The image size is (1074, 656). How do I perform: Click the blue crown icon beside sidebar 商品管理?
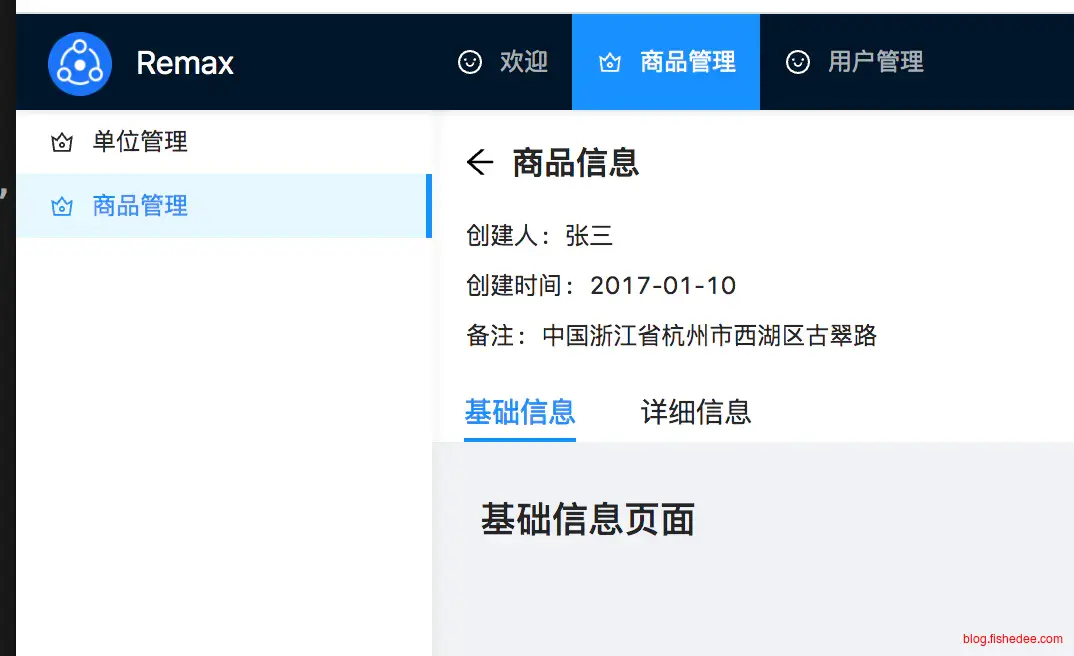coord(62,207)
